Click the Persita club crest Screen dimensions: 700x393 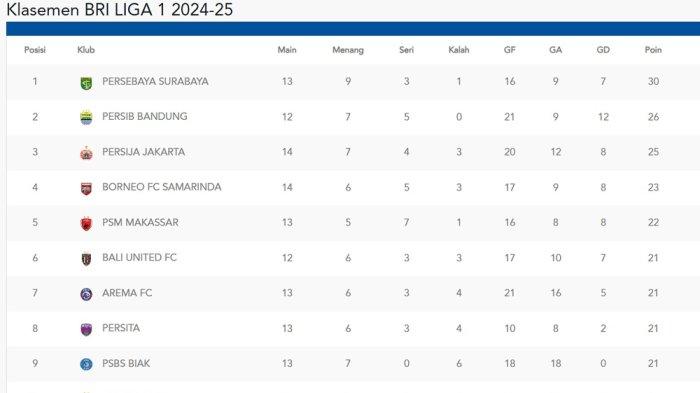point(86,329)
